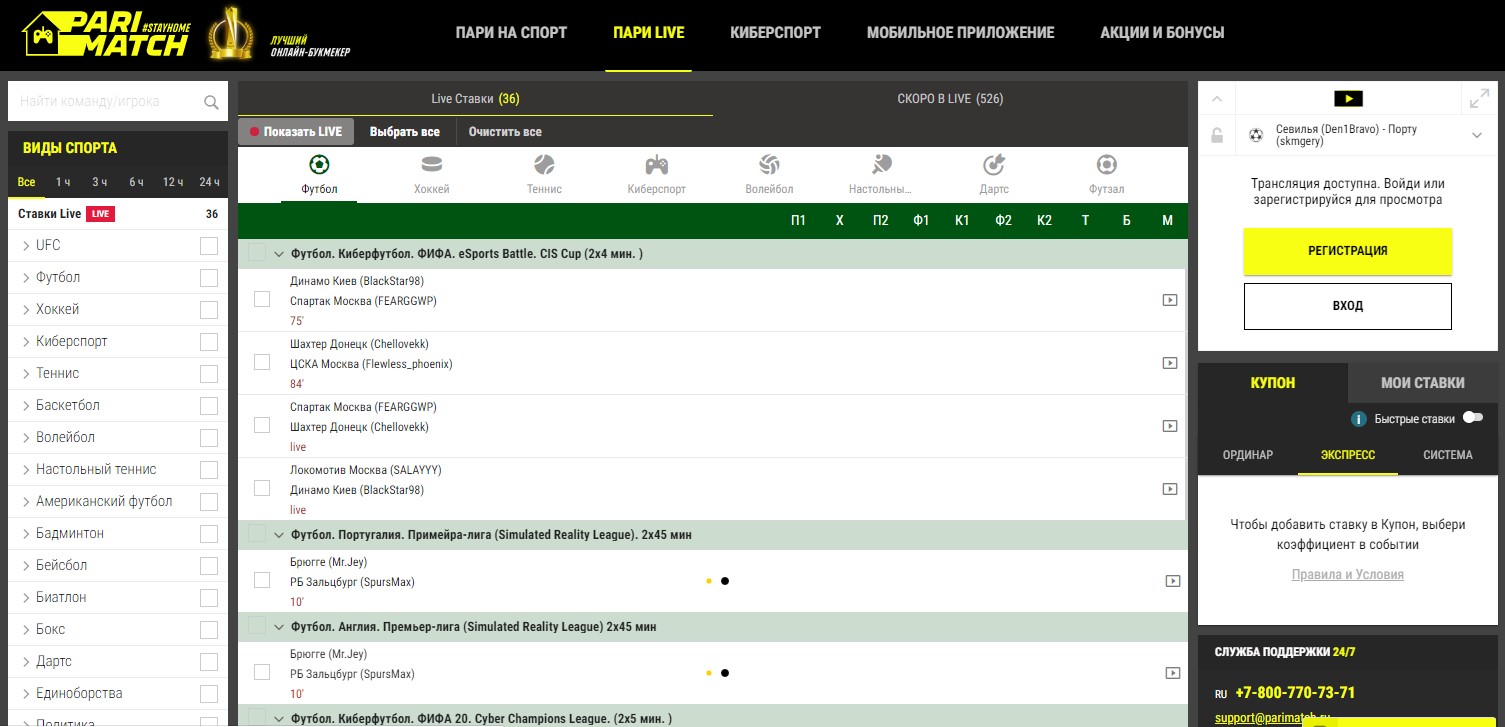Click the team/player search field
Viewport: 1505px width, 727px height.
[105, 102]
